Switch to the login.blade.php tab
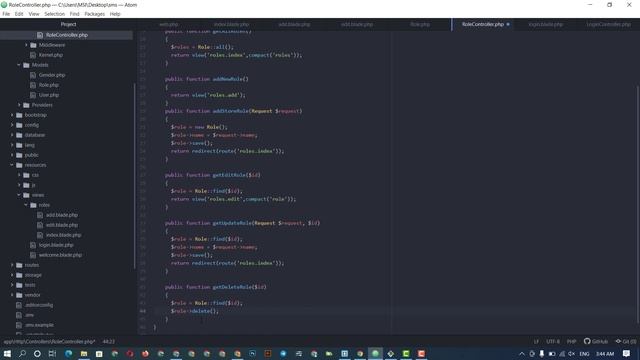 point(545,24)
